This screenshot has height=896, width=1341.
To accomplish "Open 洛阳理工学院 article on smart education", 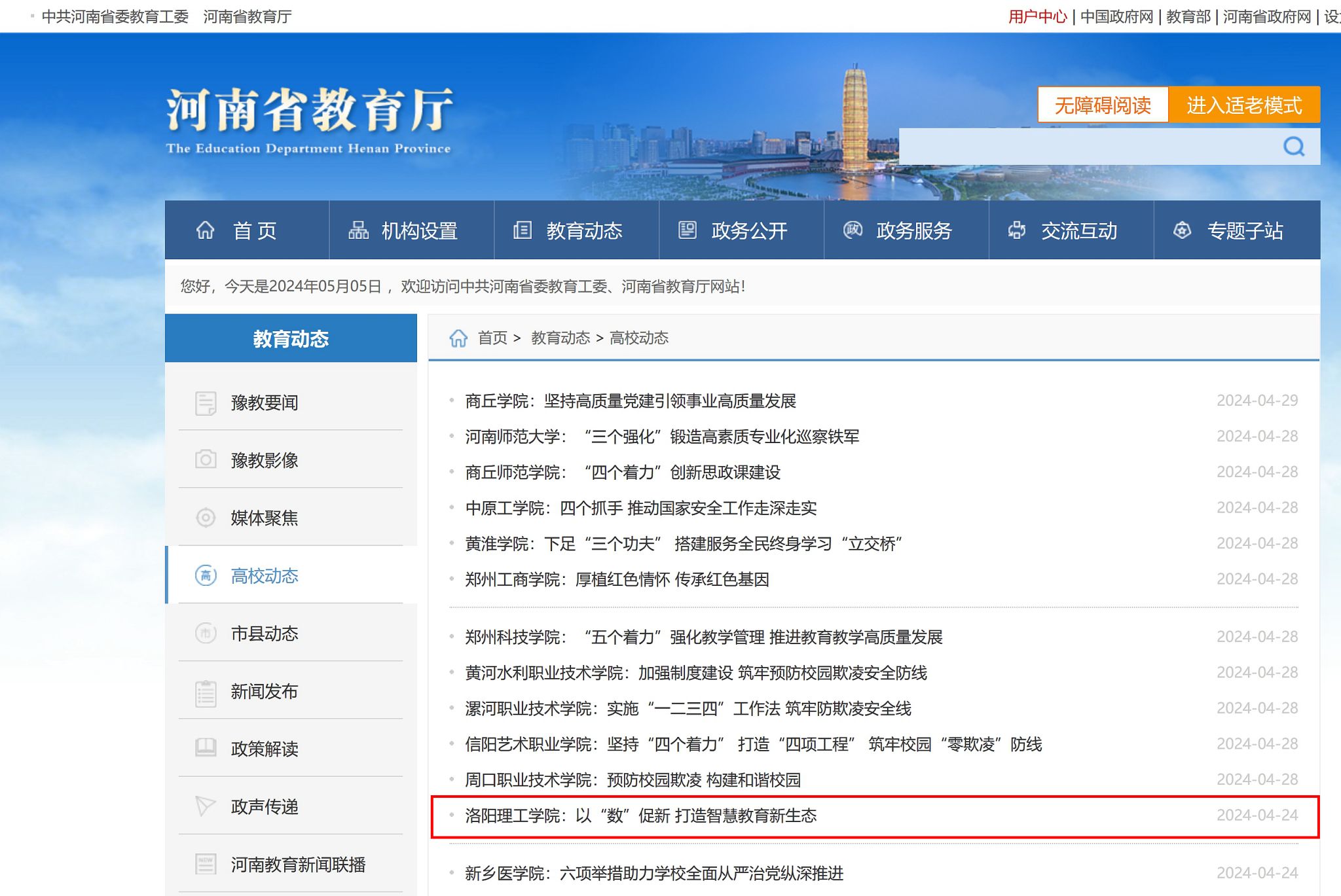I will click(640, 815).
